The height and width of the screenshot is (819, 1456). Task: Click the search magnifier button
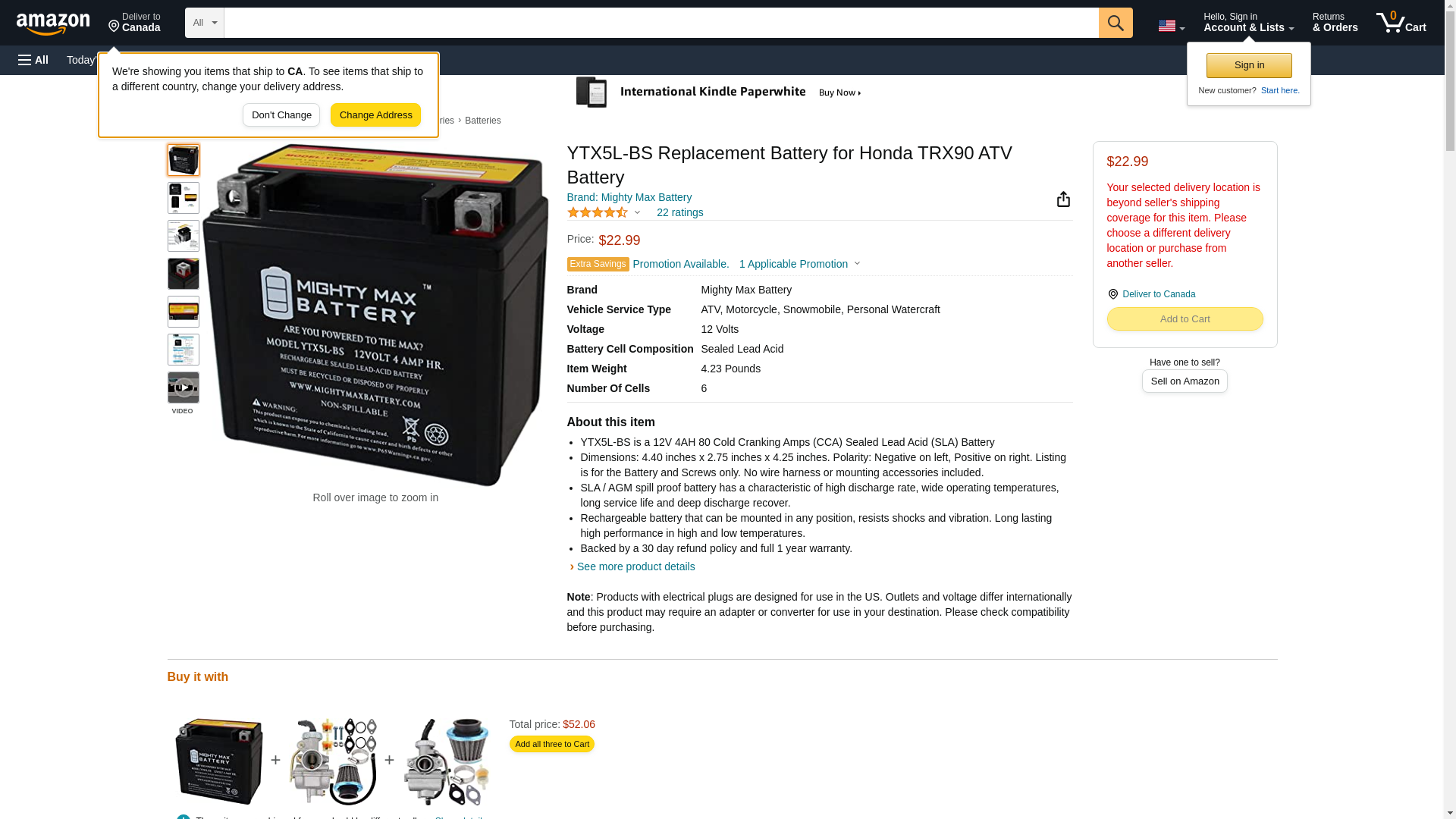click(x=1115, y=23)
